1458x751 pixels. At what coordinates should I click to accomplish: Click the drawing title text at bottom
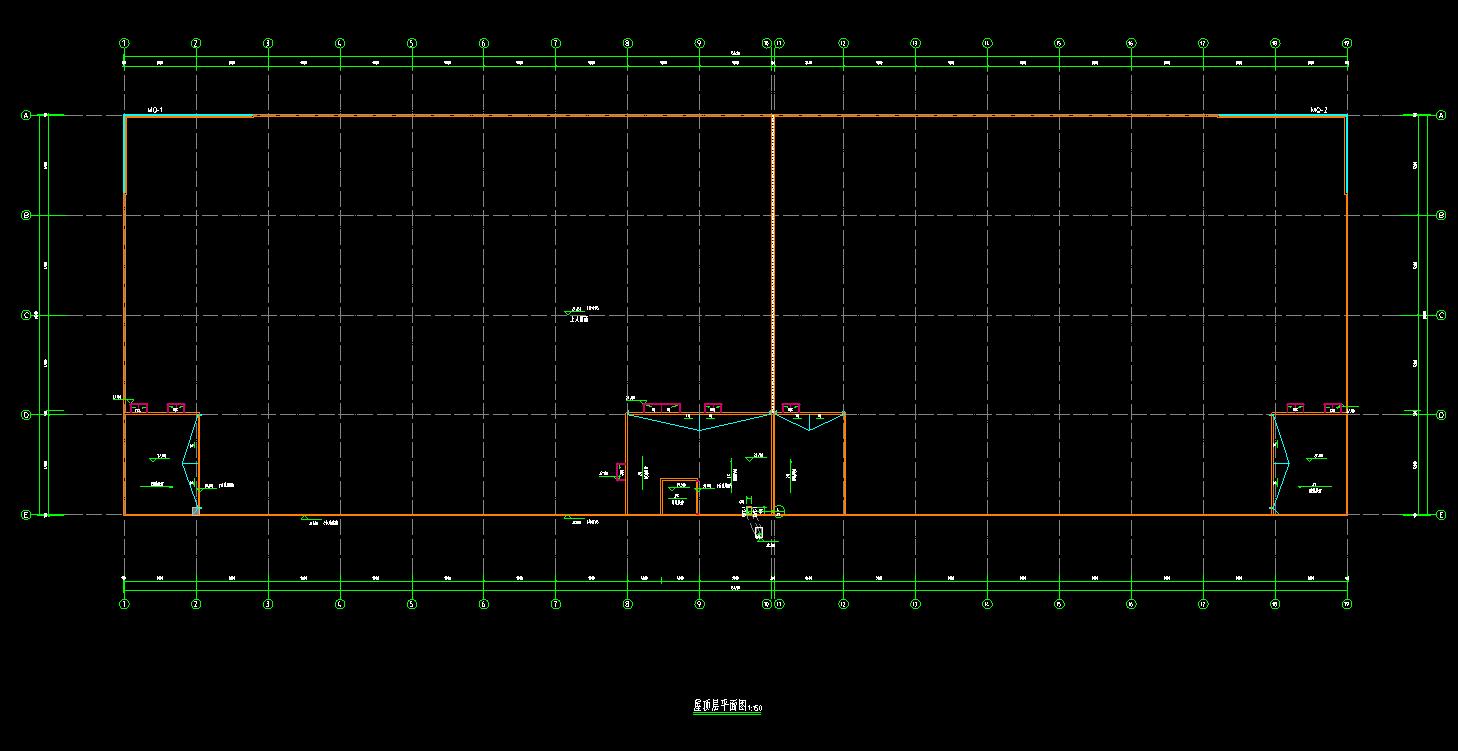[x=727, y=706]
